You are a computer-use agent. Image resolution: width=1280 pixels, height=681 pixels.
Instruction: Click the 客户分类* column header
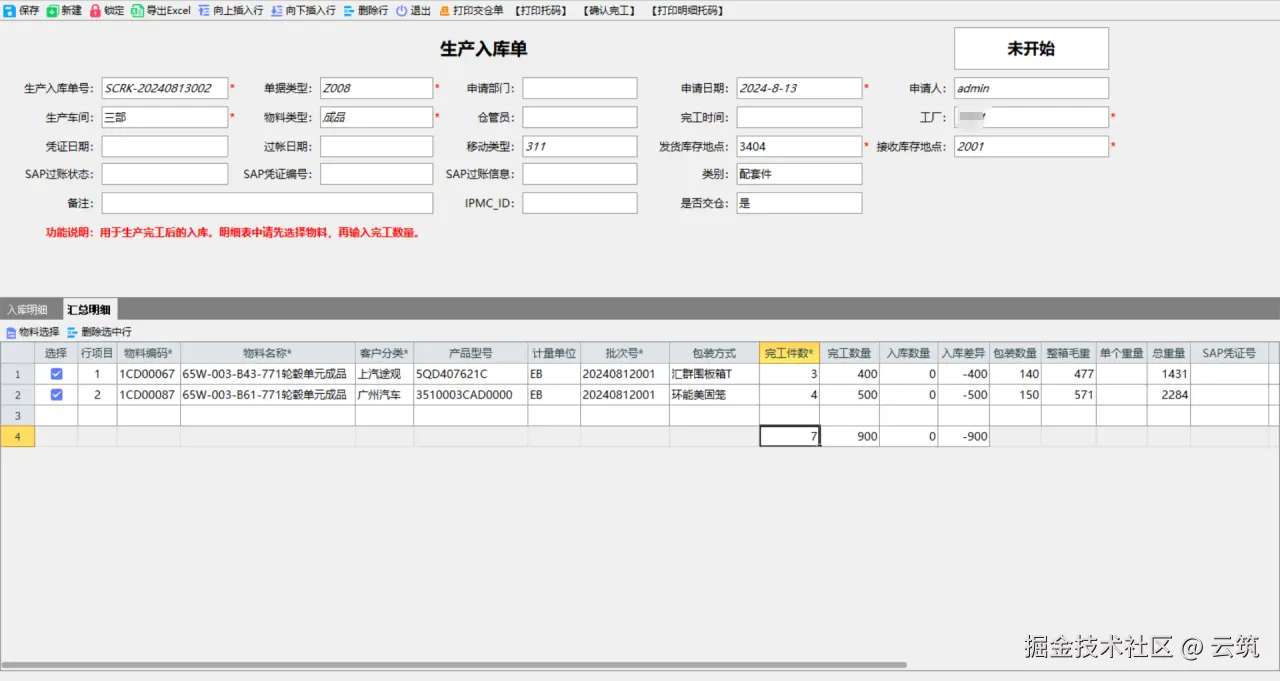[384, 353]
